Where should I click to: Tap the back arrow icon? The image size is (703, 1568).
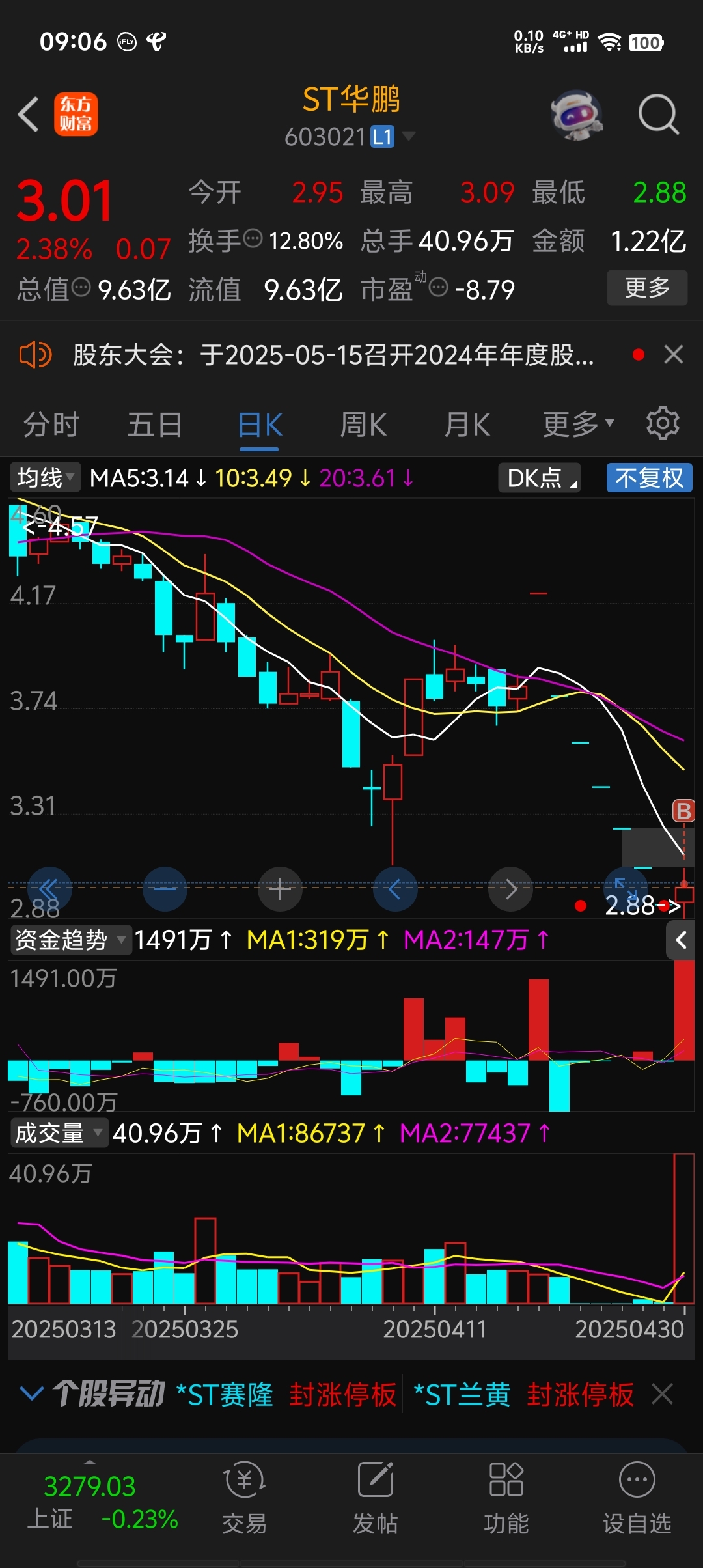click(x=29, y=115)
